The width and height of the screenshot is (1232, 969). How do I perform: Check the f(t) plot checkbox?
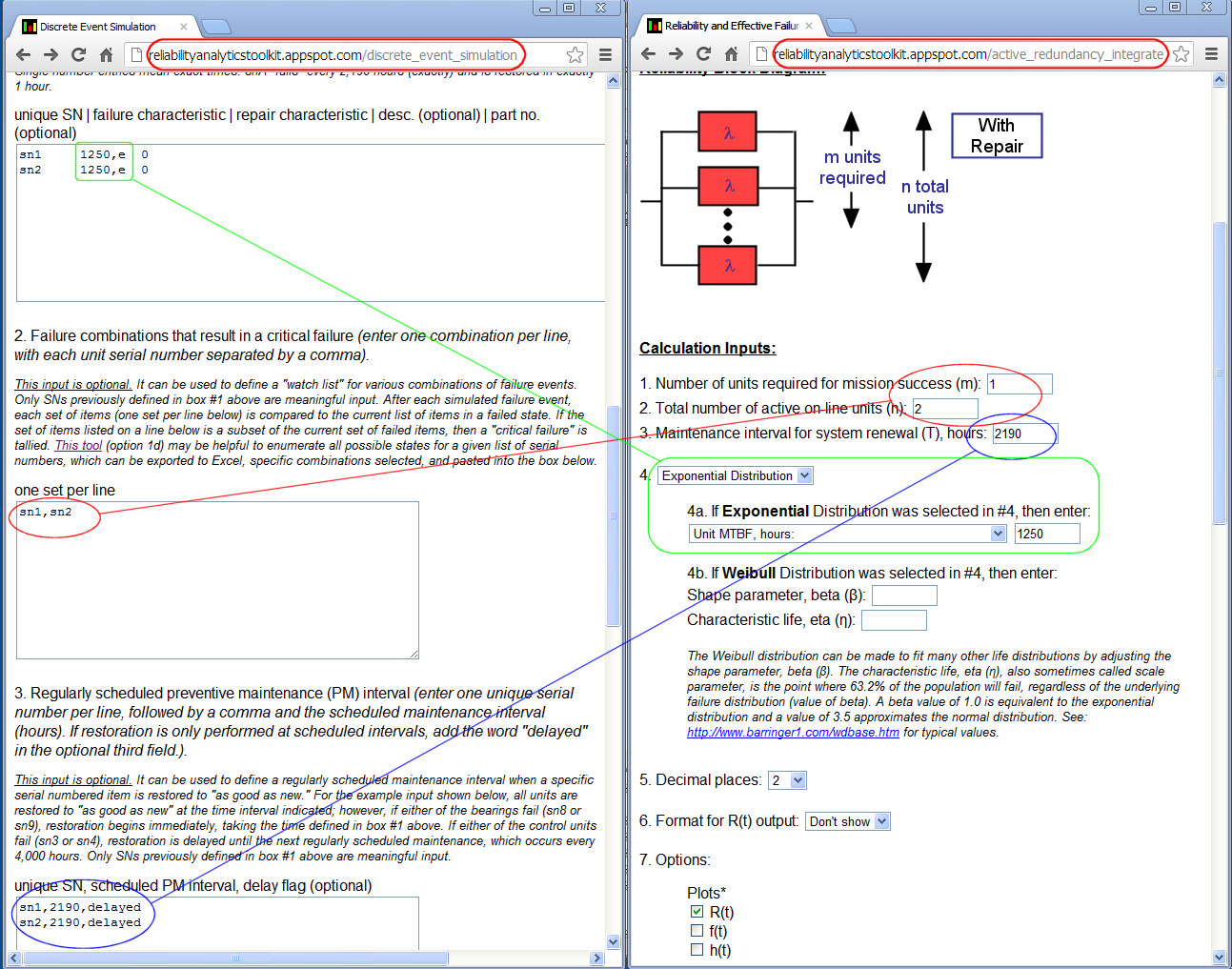697,931
